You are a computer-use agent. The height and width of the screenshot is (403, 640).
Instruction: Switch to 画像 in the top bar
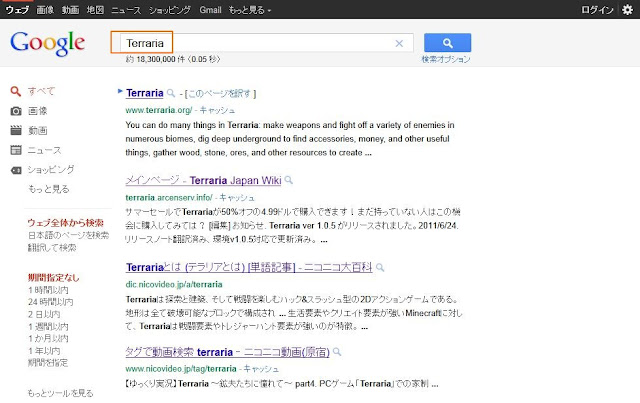[45, 10]
